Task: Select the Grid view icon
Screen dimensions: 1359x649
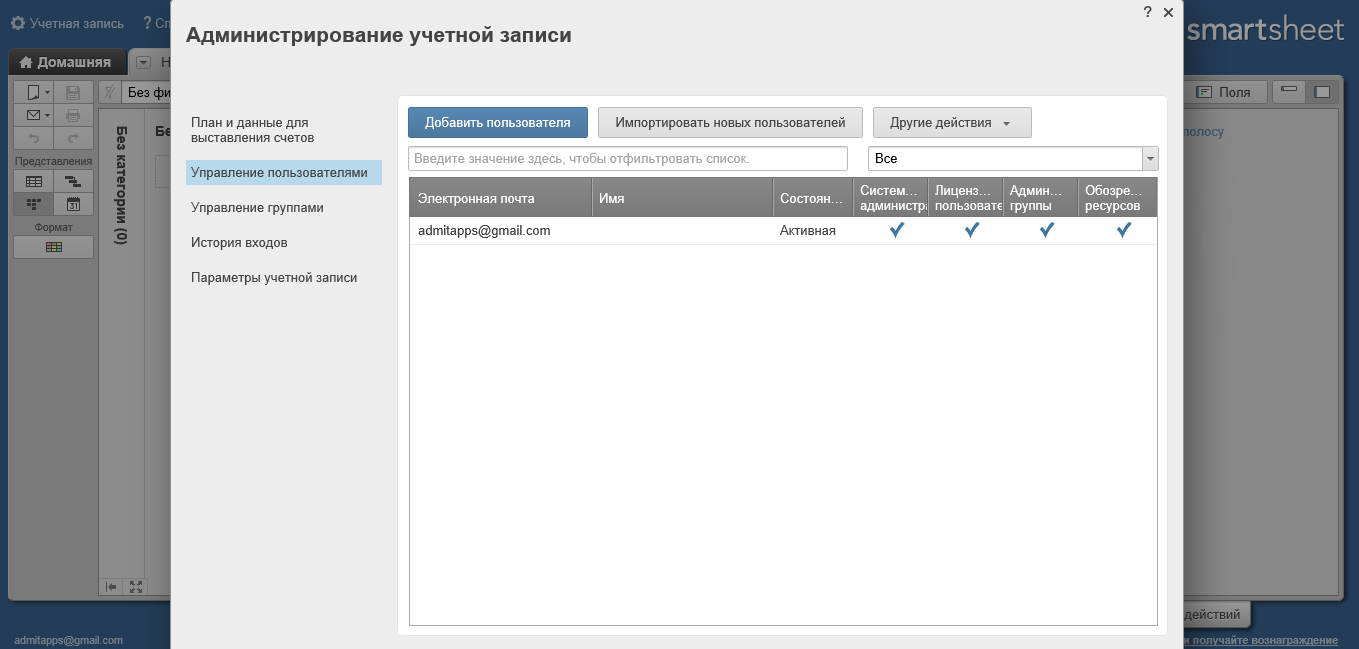Action: 34,181
